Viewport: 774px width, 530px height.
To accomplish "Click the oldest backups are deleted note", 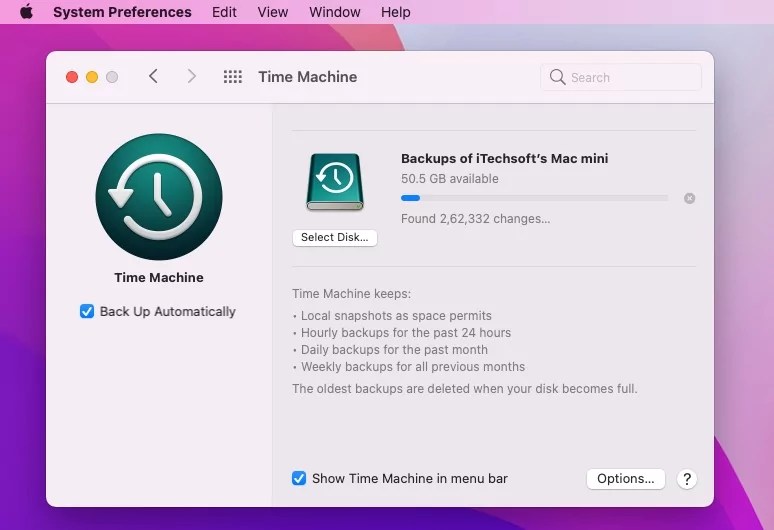I will tap(464, 388).
